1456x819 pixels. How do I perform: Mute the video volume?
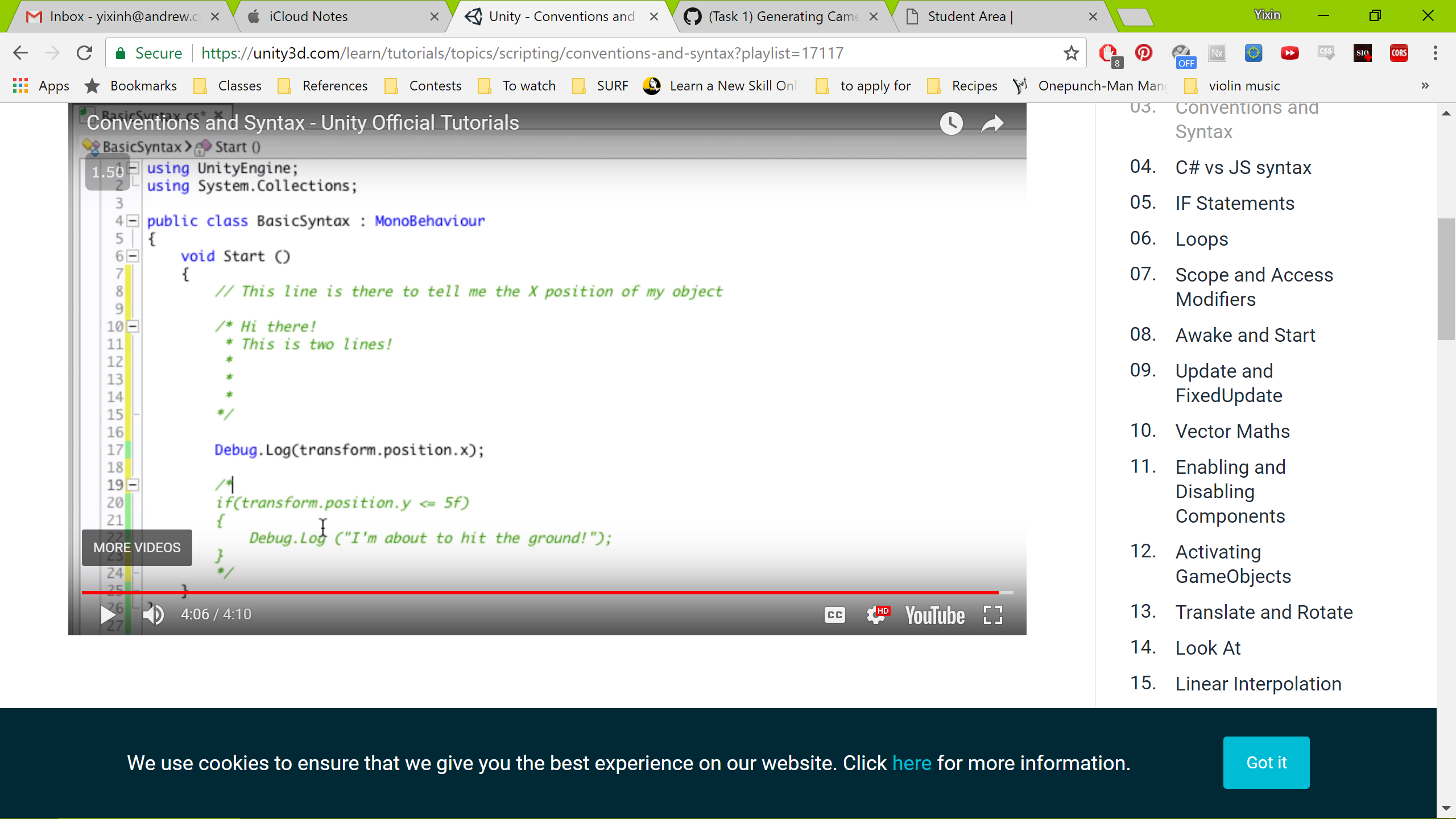(153, 615)
